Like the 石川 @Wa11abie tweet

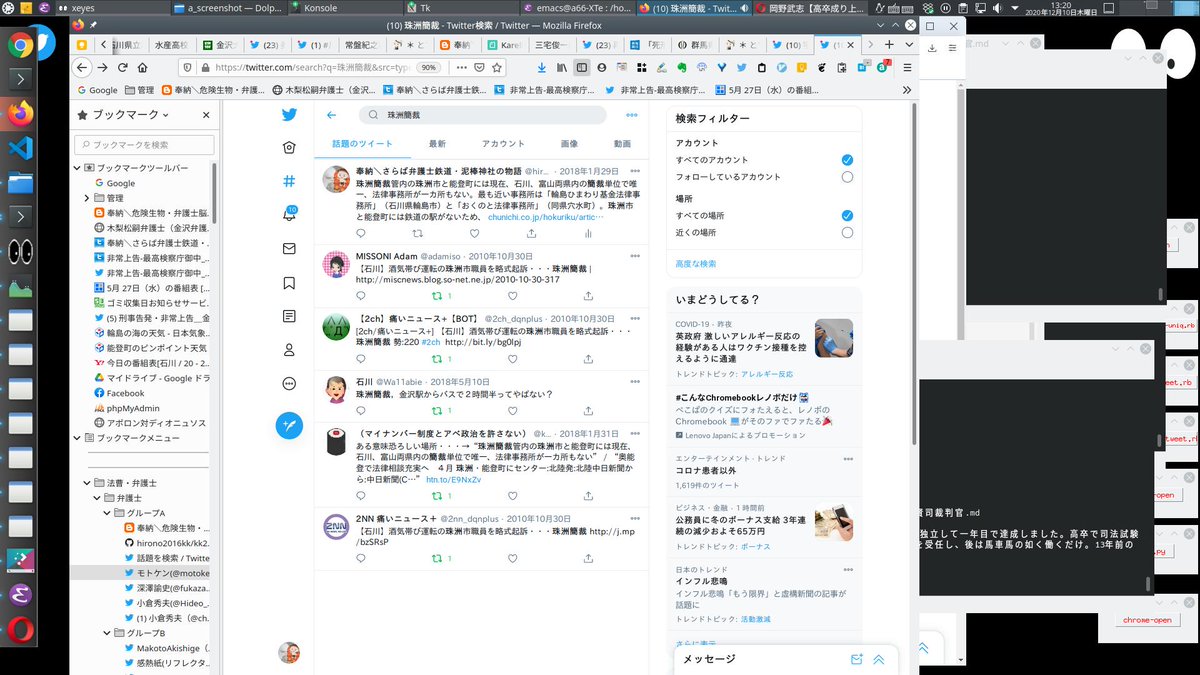click(x=512, y=409)
